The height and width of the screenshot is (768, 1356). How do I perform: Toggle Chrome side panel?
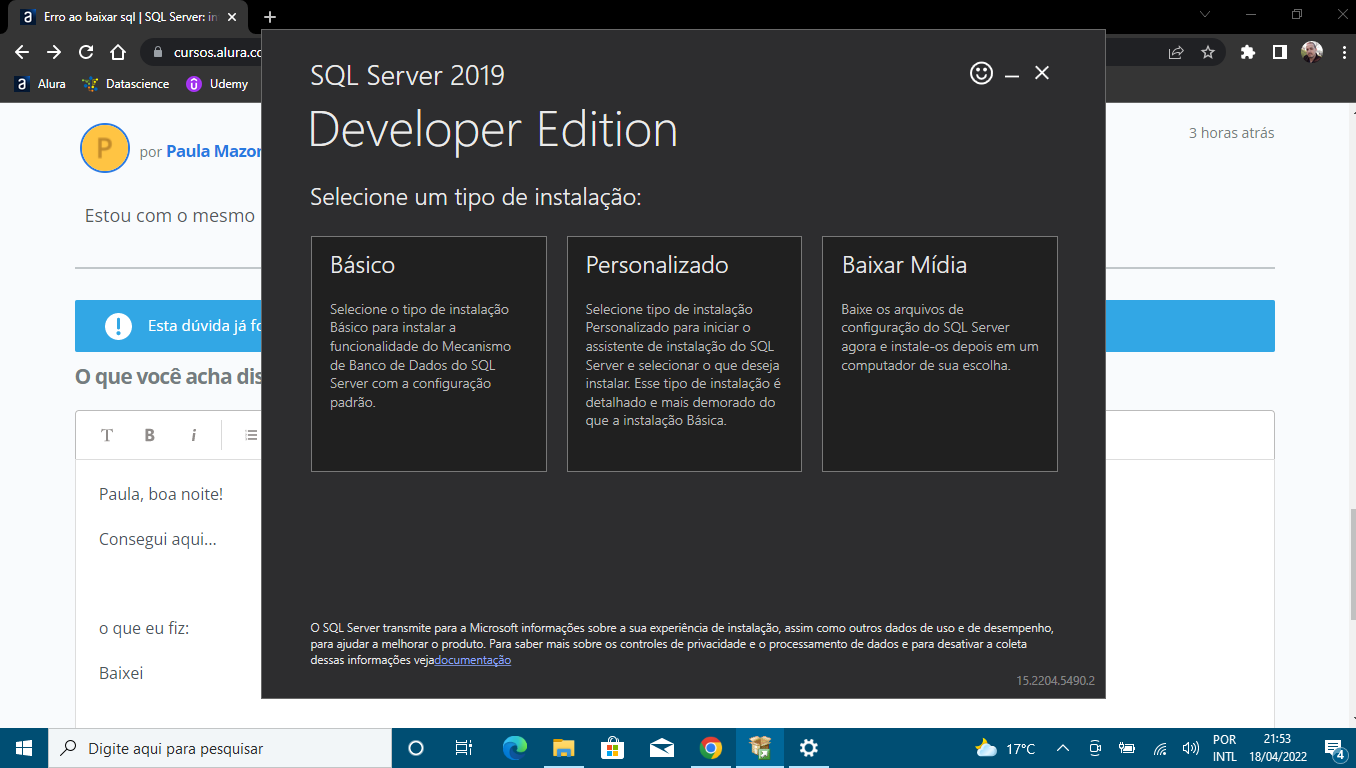(x=1279, y=52)
